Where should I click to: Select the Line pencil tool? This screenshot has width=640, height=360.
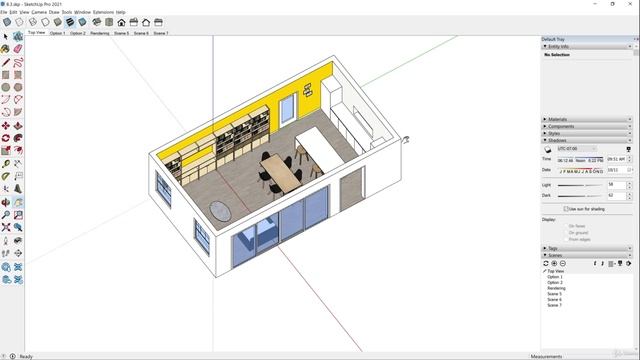6,62
